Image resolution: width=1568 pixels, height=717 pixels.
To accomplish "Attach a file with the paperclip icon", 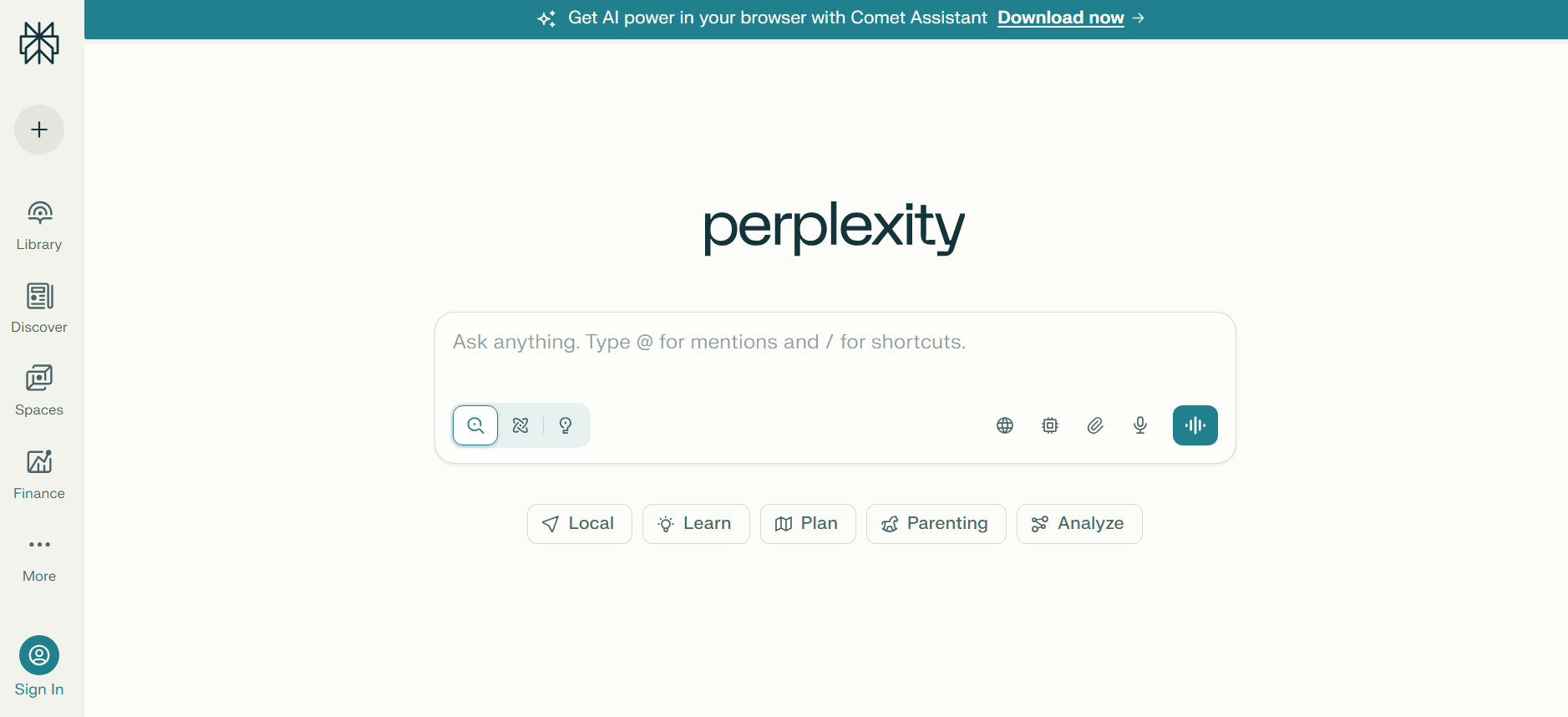I will coord(1094,425).
